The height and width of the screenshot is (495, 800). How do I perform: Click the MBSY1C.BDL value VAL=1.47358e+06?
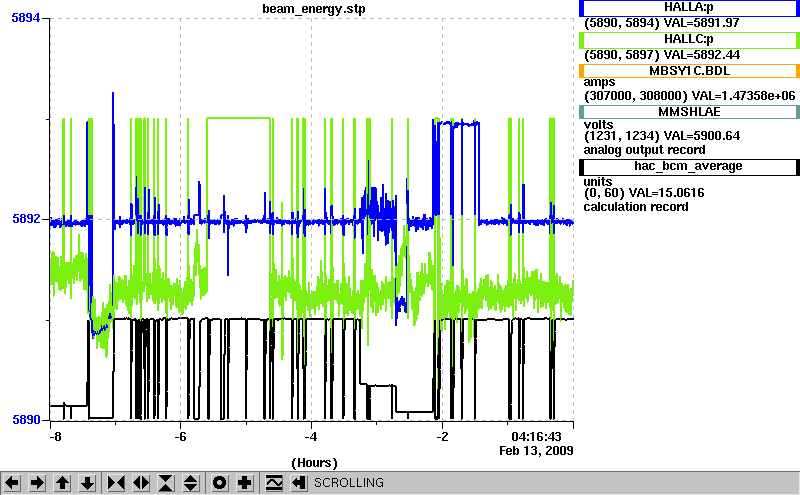point(743,95)
